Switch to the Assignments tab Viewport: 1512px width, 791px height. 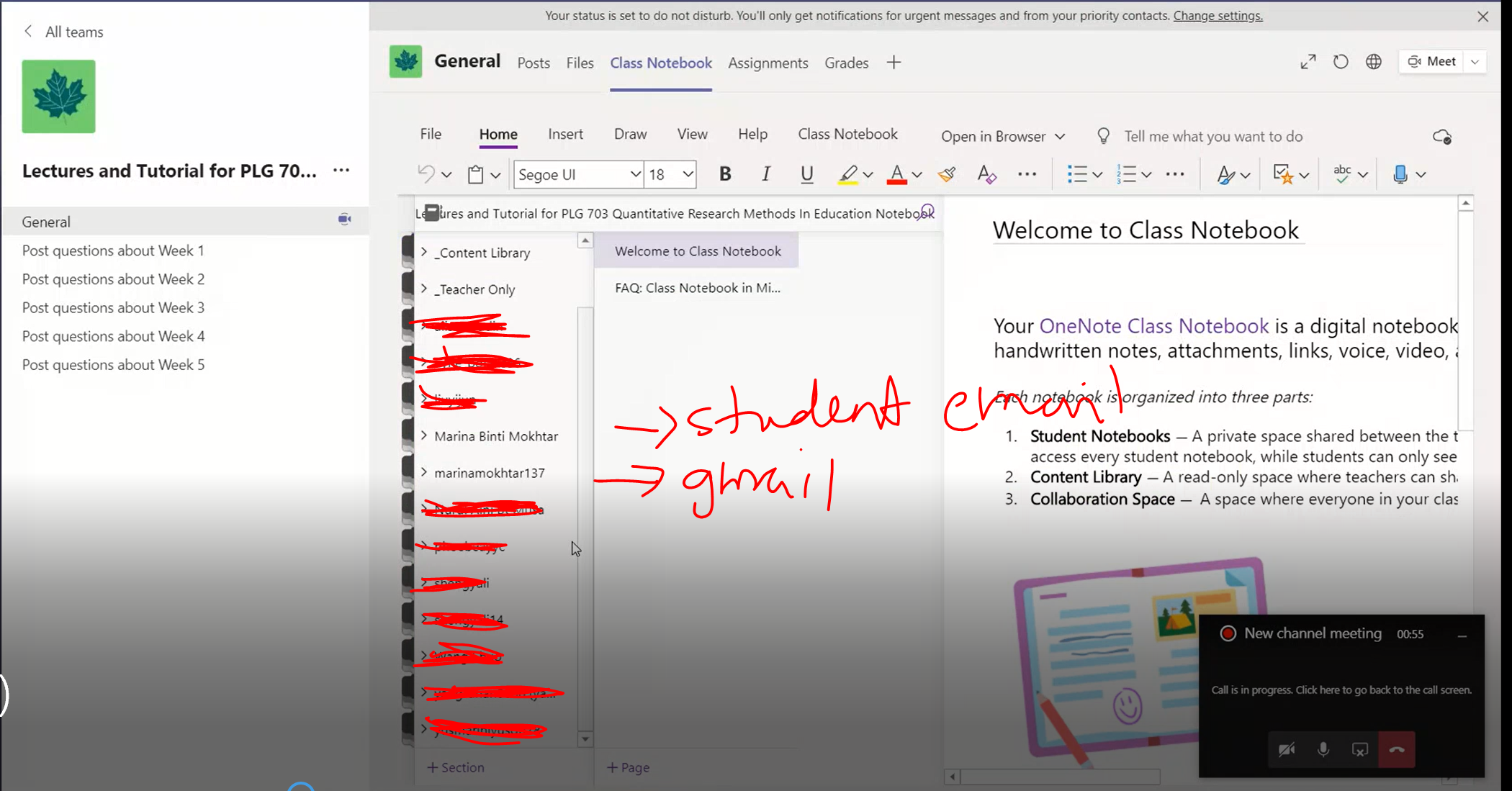[768, 63]
